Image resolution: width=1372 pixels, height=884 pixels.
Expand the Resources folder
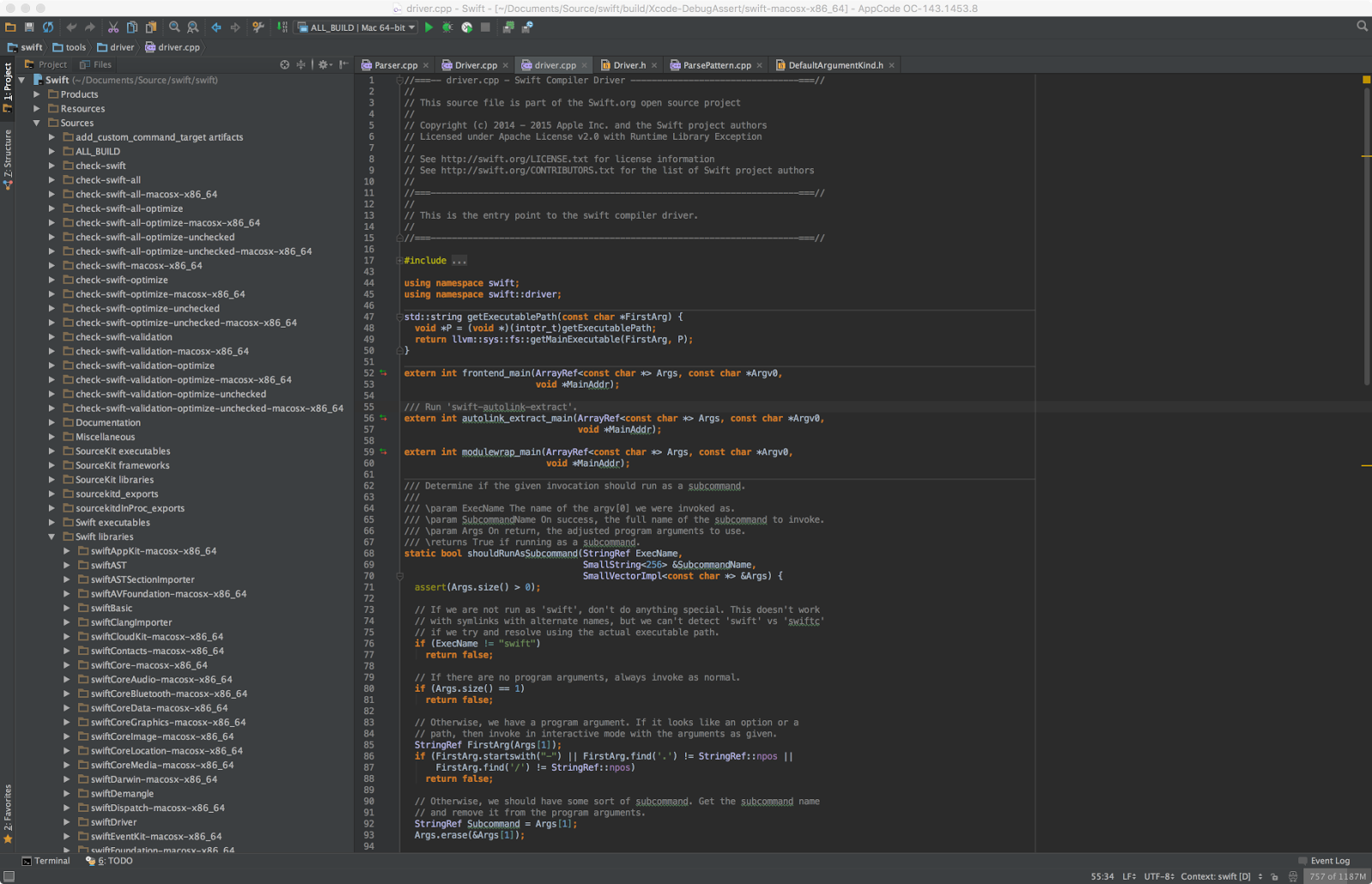coord(37,109)
